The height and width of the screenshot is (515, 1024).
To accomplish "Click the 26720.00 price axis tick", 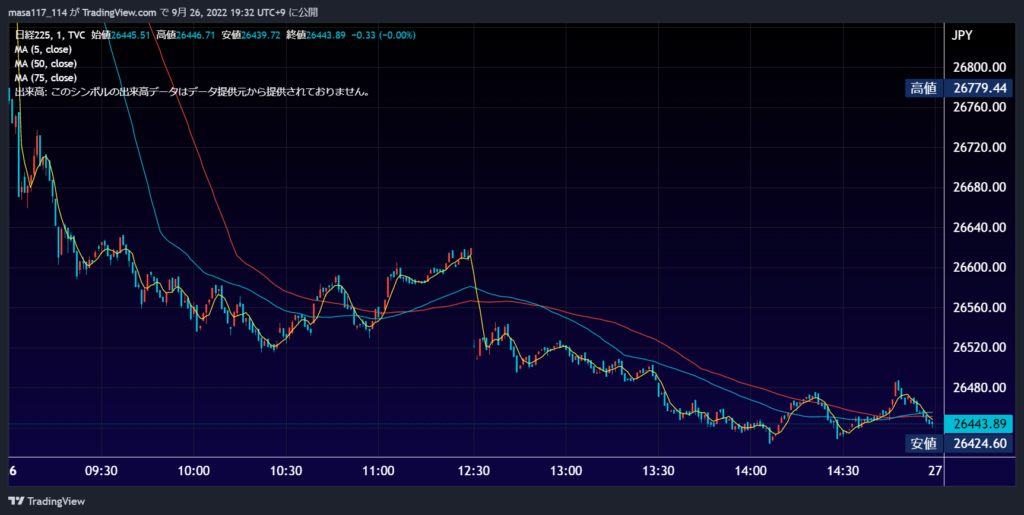I will [980, 148].
